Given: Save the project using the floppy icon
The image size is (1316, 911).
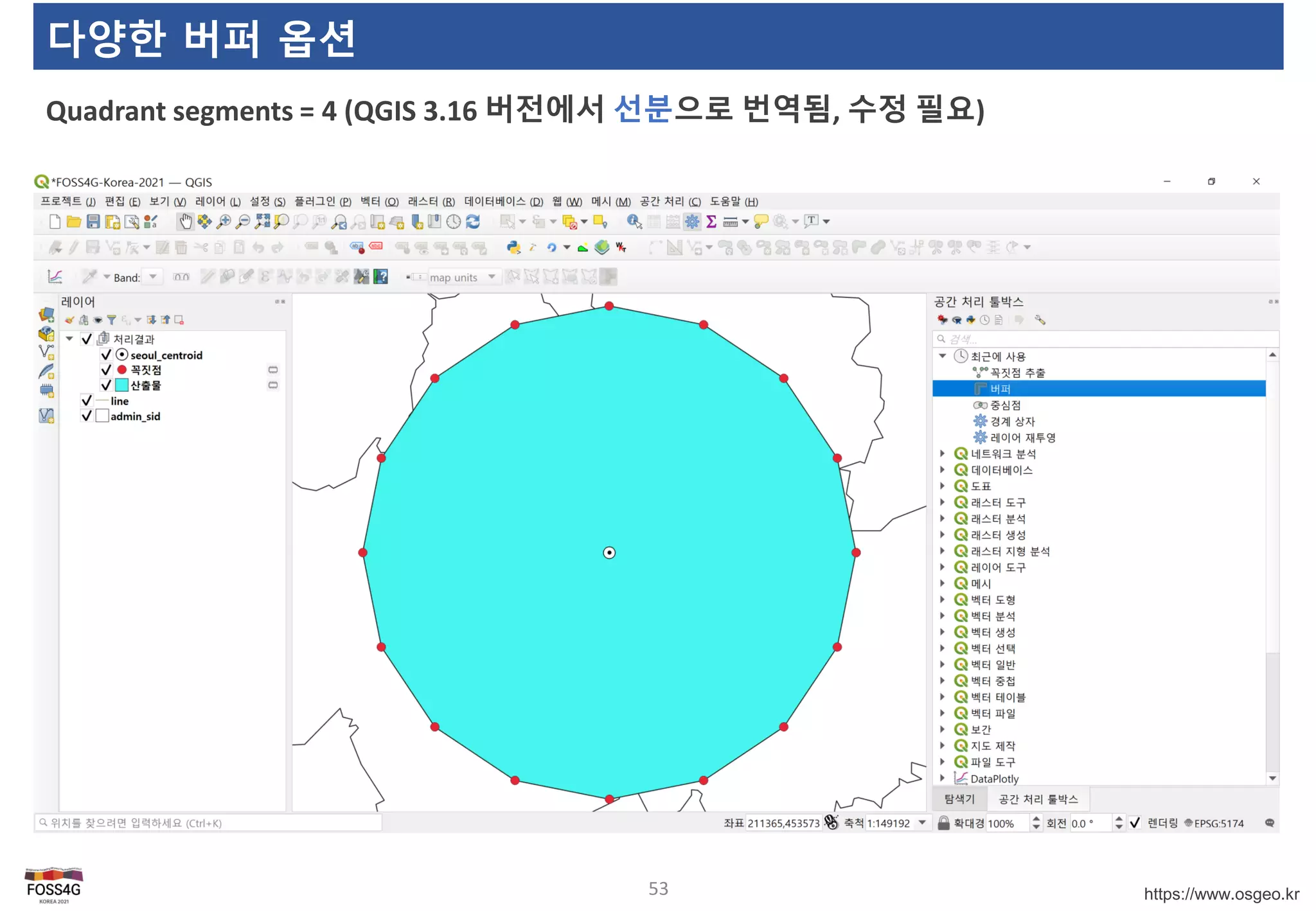Looking at the screenshot, I should [93, 222].
